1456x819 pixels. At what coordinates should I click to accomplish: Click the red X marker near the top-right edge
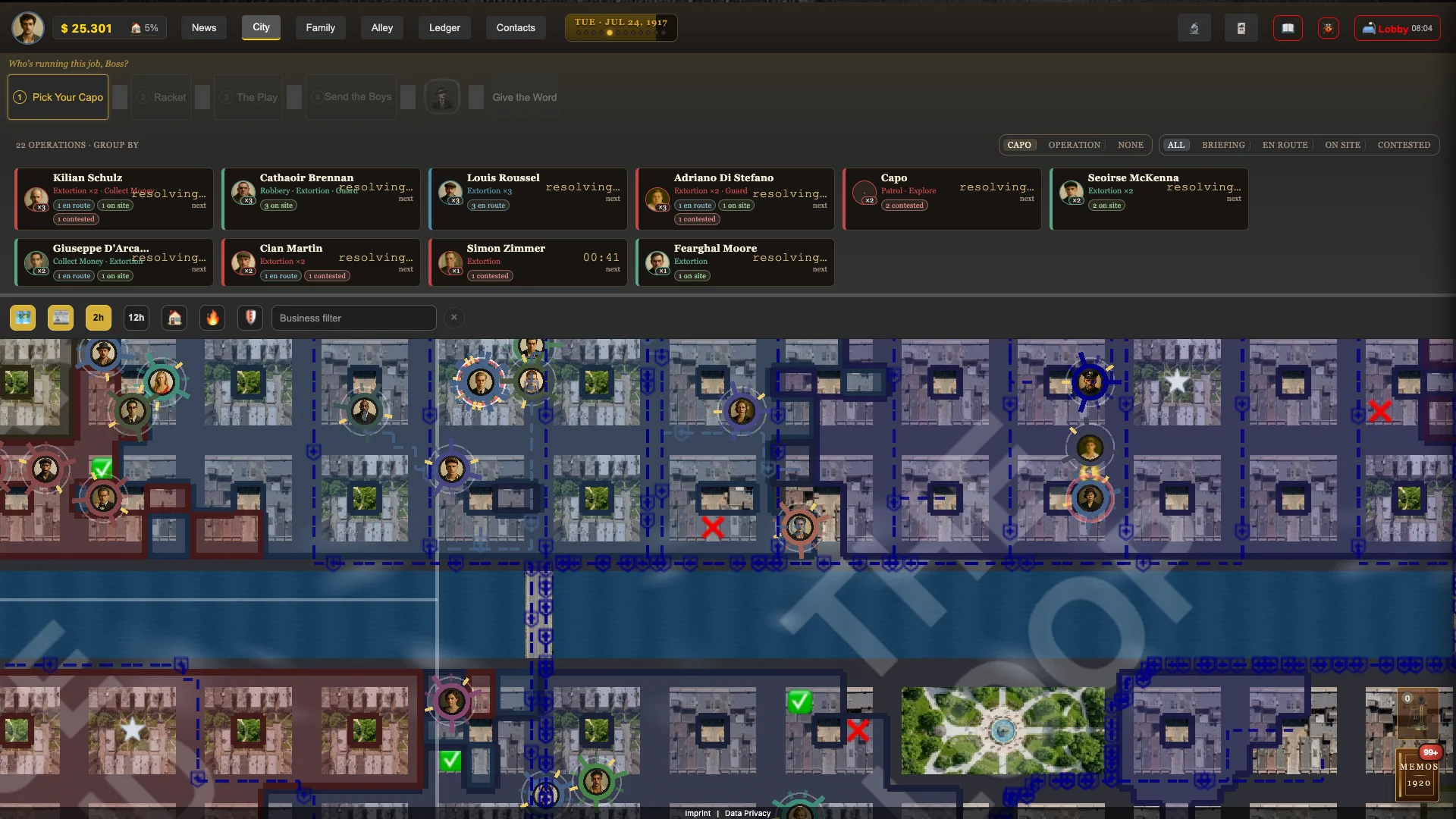(1380, 411)
